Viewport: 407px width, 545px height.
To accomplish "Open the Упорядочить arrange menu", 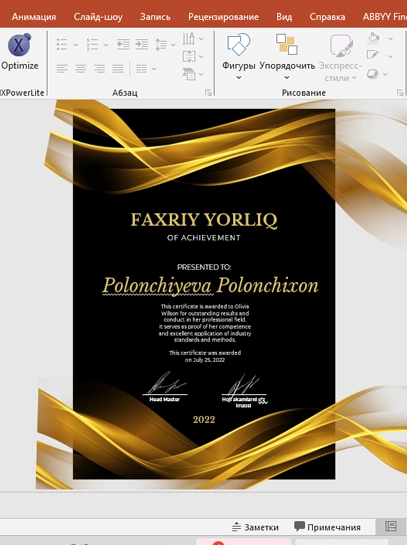I will [287, 57].
